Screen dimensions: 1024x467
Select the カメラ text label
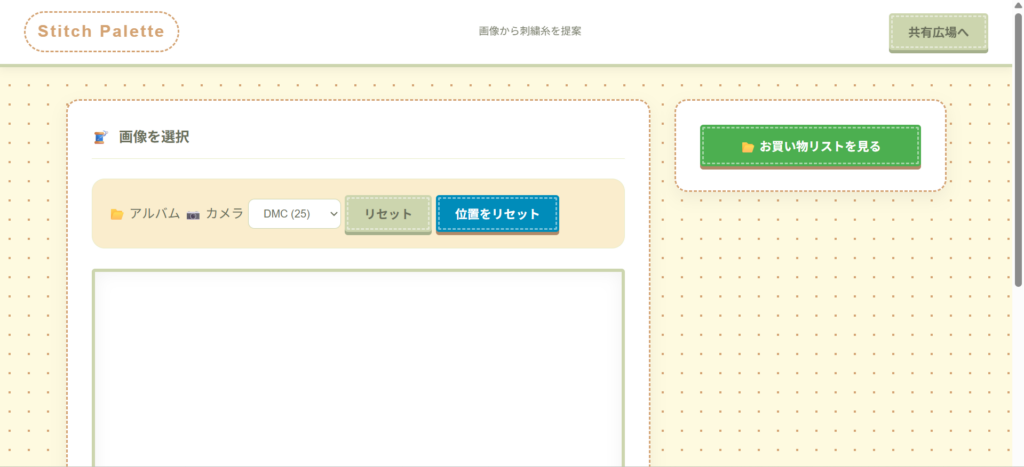click(224, 214)
